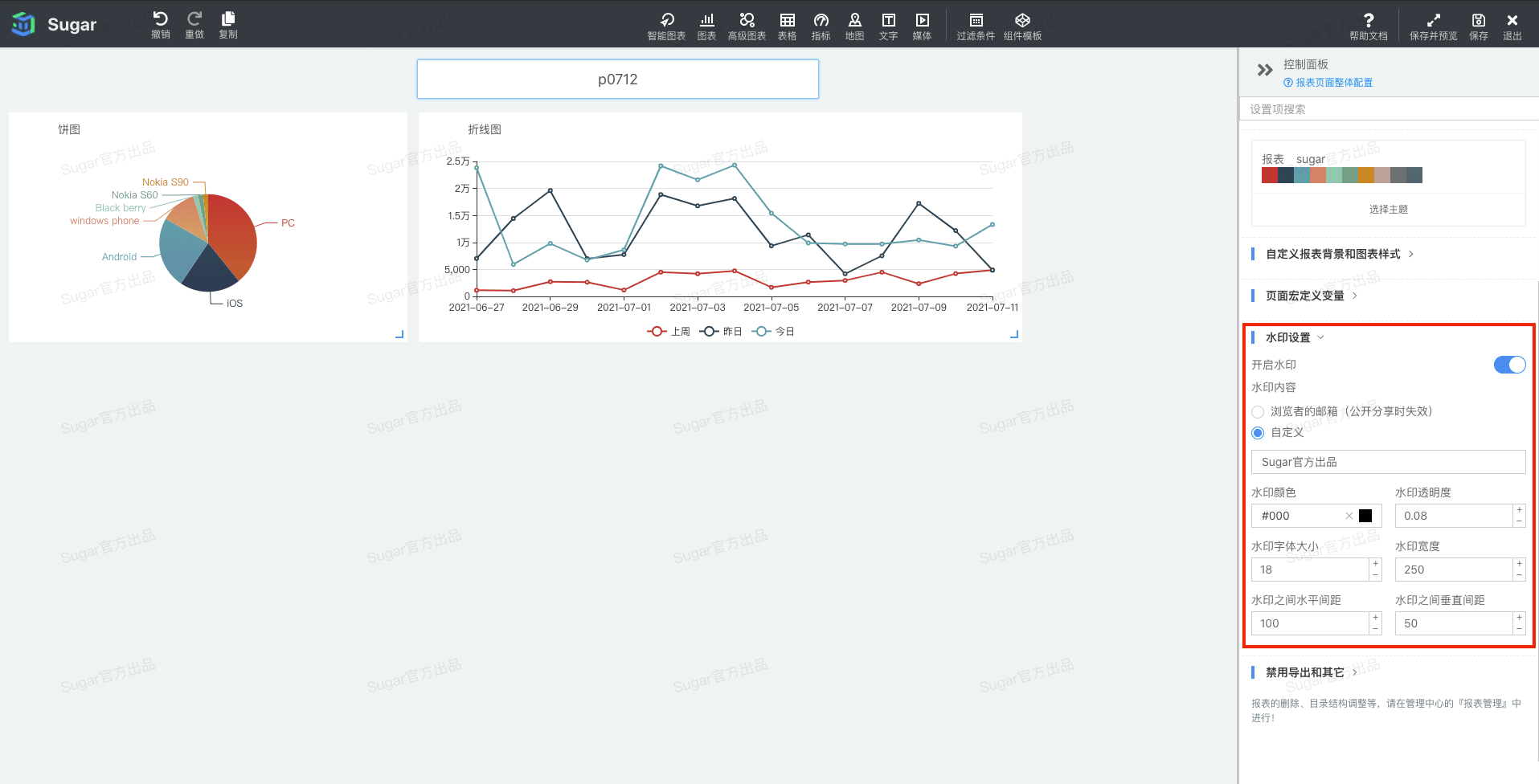Expand 自定义报表背景和图表样式 section

(x=1339, y=254)
